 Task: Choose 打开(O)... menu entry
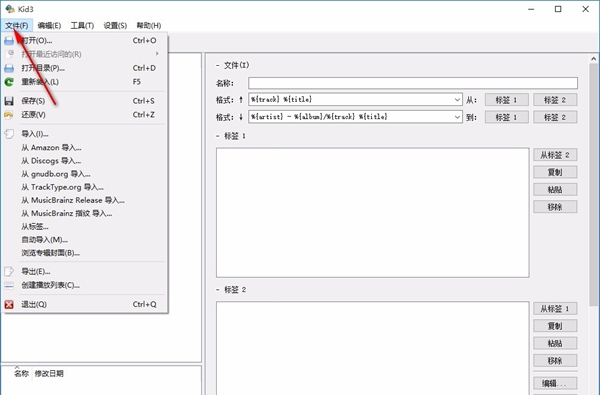pyautogui.click(x=85, y=41)
